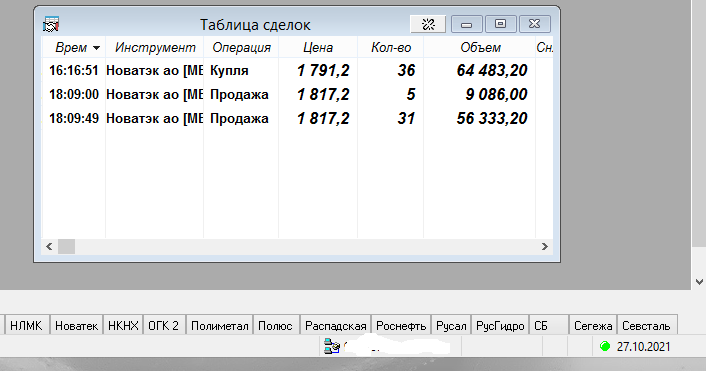
Task: Switch to the Новатек tab
Action: (77, 326)
